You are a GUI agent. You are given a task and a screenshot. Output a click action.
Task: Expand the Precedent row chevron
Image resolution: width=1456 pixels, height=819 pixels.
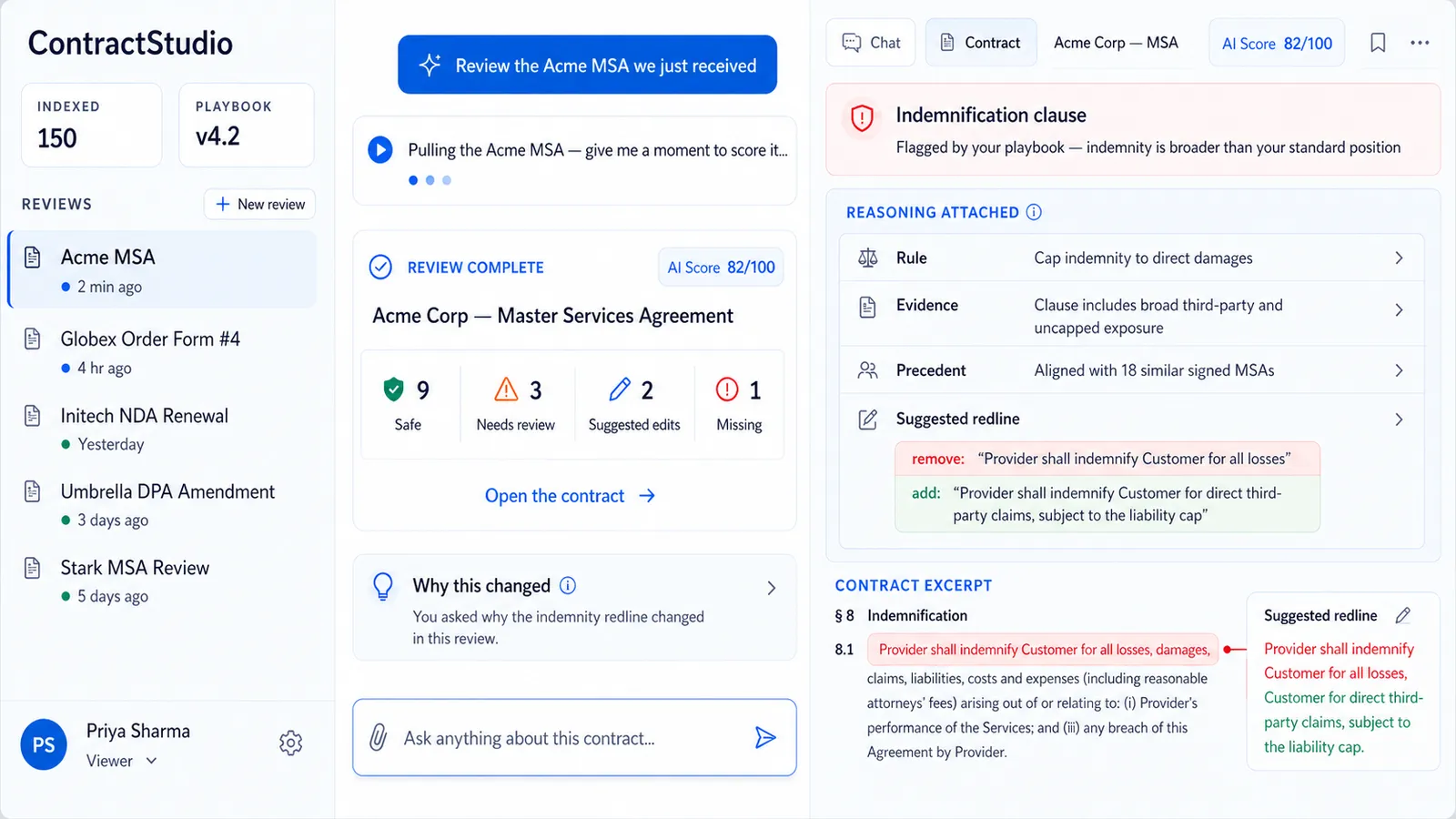click(x=1399, y=370)
